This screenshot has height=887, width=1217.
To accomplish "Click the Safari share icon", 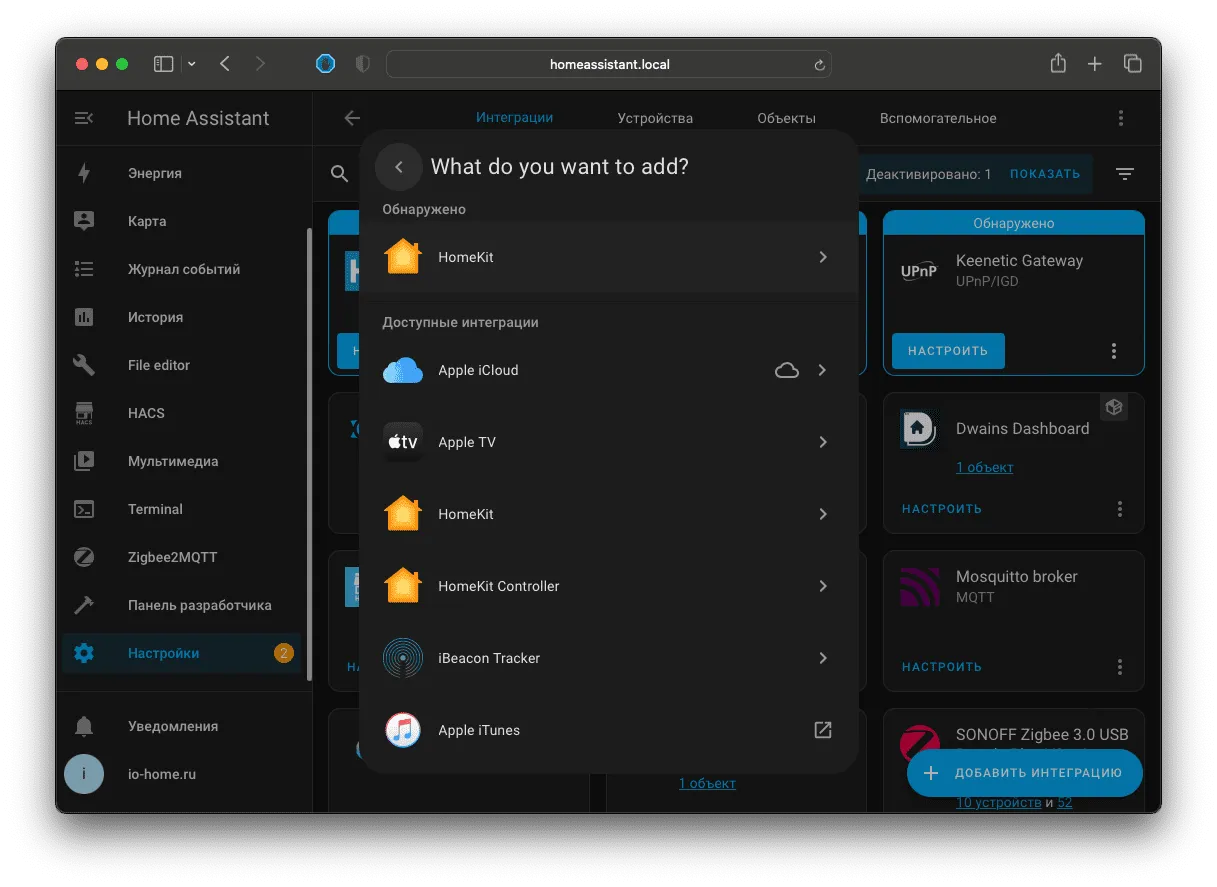I will [x=1058, y=63].
